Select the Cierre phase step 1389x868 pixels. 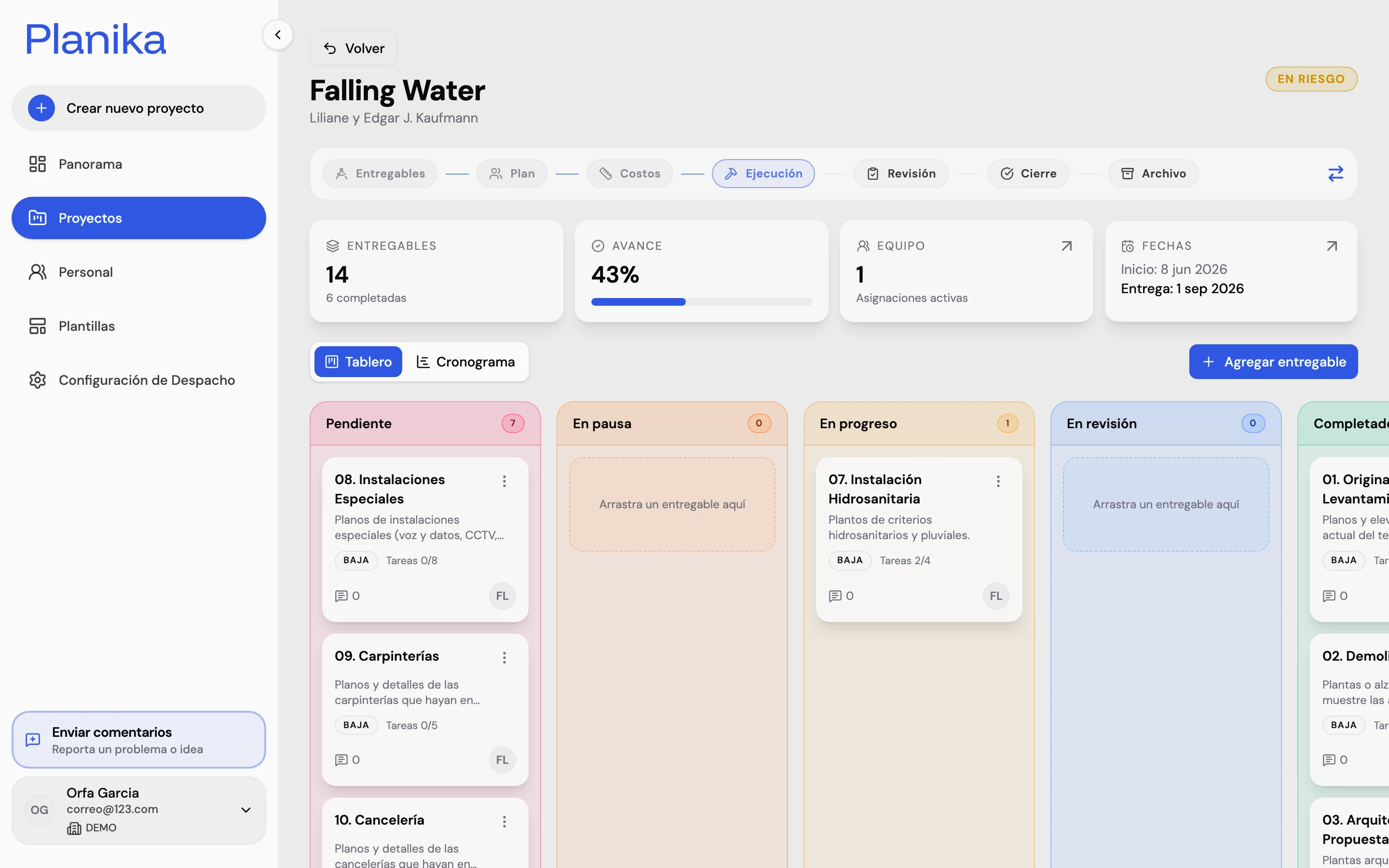pyautogui.click(x=1029, y=174)
